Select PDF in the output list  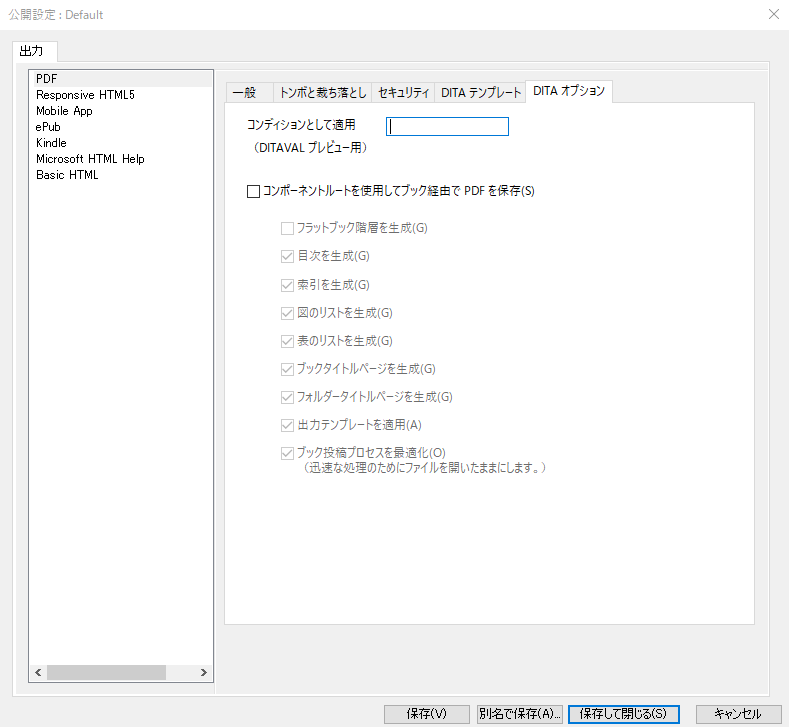click(x=47, y=78)
